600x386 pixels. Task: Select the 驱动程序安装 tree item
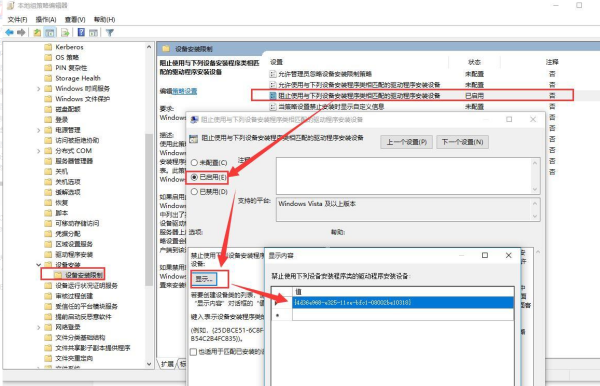[74, 254]
